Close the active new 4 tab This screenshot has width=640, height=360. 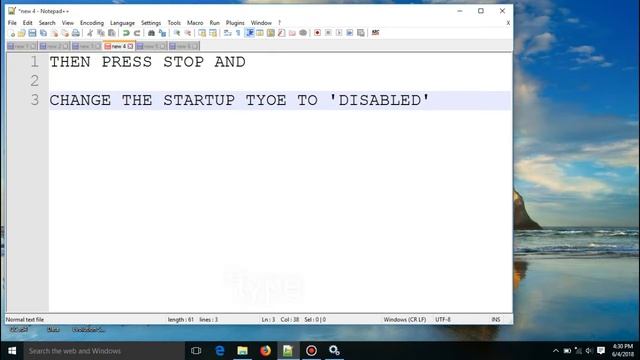coord(130,47)
